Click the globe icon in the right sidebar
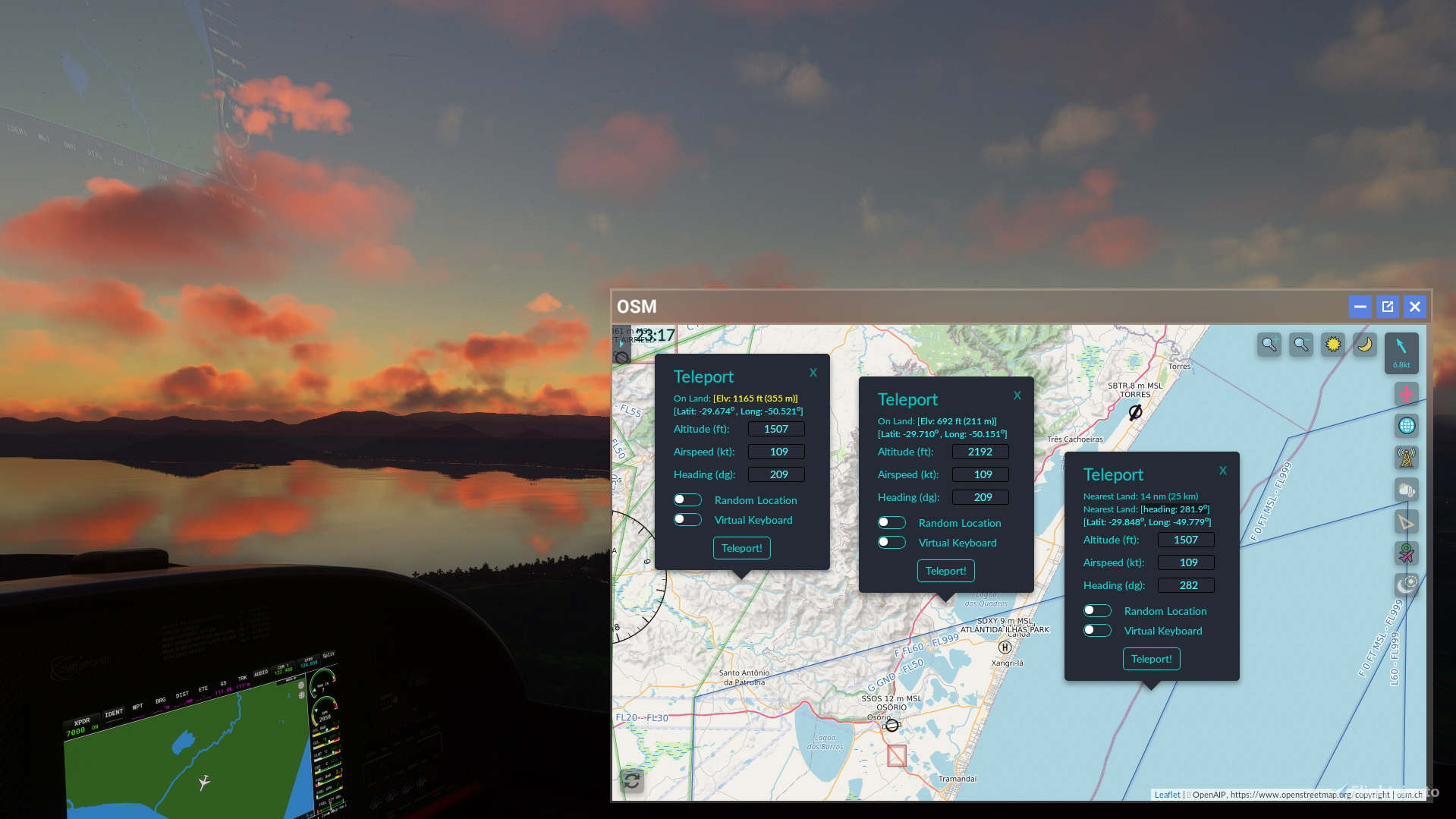The height and width of the screenshot is (819, 1456). point(1407,425)
